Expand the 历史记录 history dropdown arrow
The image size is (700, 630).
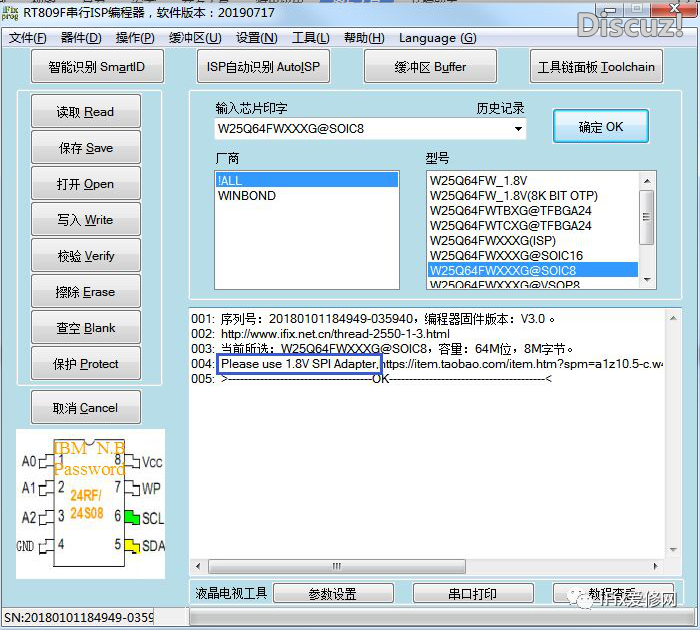[518, 129]
